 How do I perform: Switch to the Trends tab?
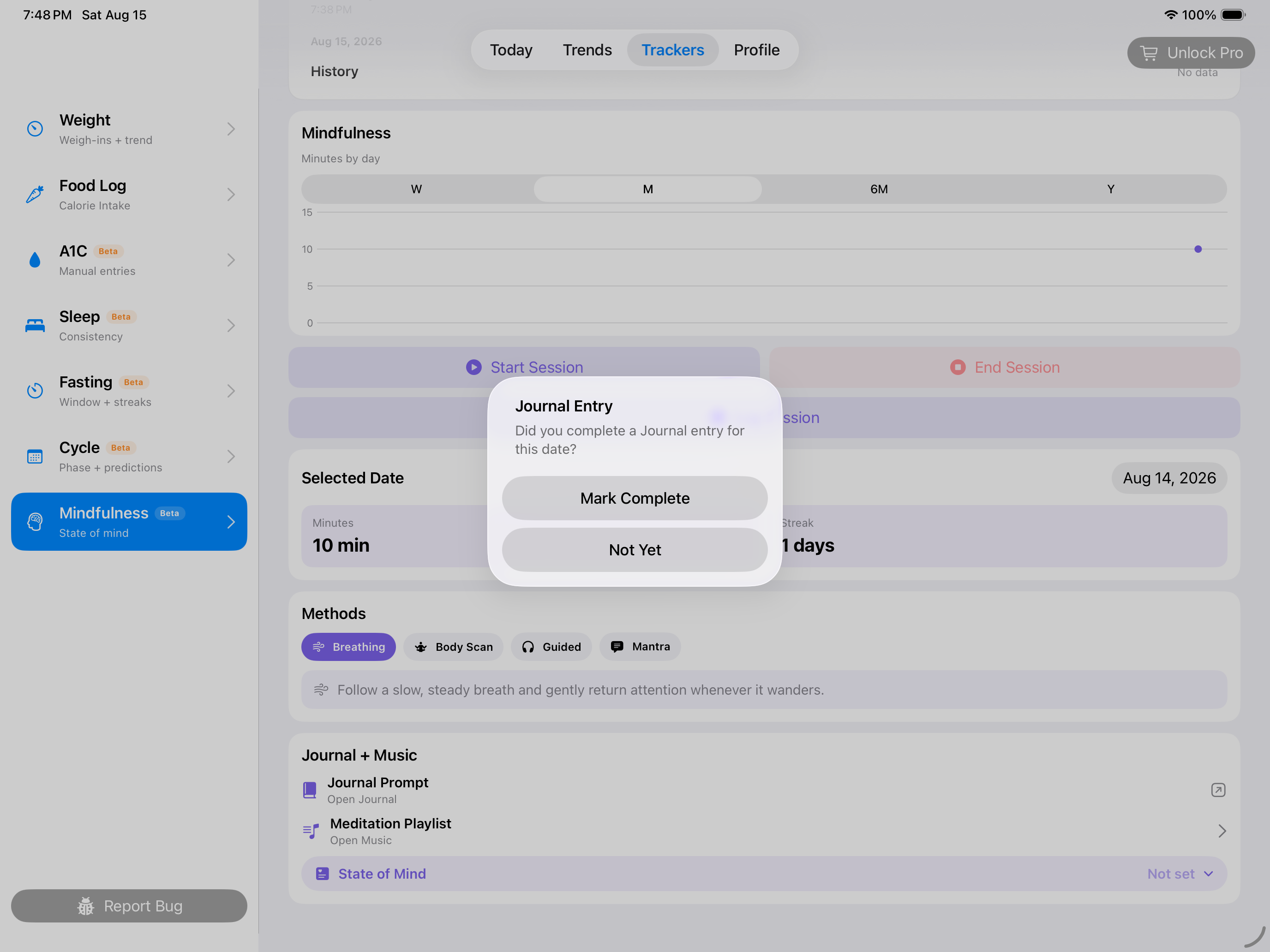pyautogui.click(x=587, y=50)
